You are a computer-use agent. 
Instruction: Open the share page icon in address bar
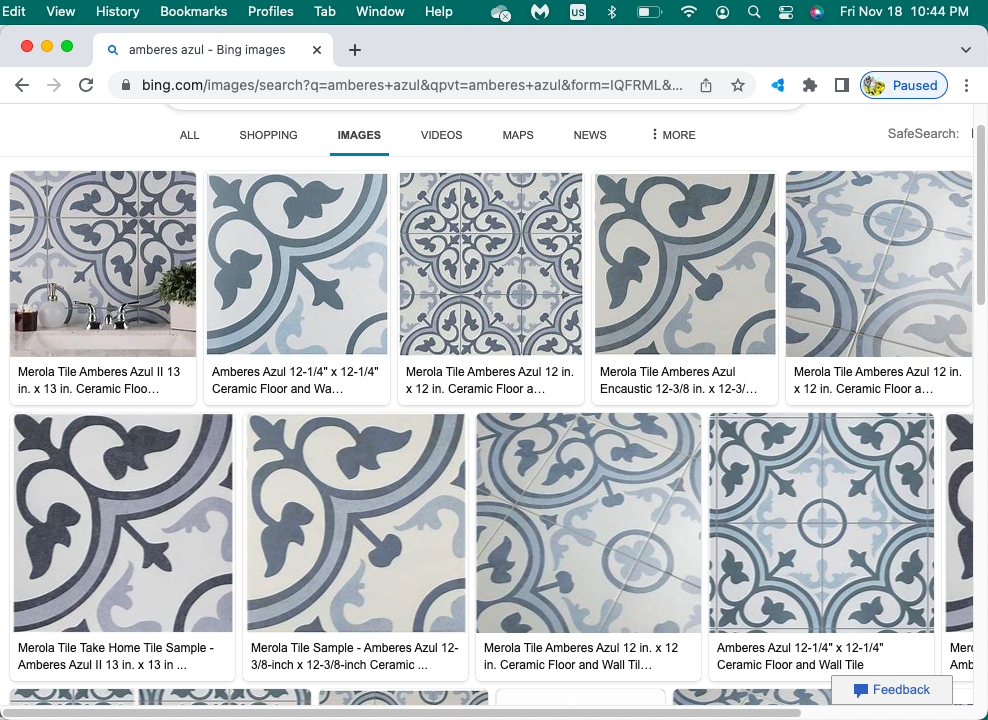(x=706, y=85)
